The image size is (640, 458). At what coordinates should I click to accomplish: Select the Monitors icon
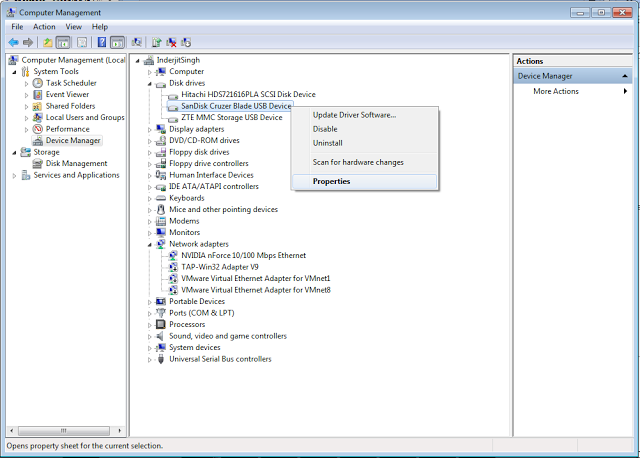click(161, 232)
